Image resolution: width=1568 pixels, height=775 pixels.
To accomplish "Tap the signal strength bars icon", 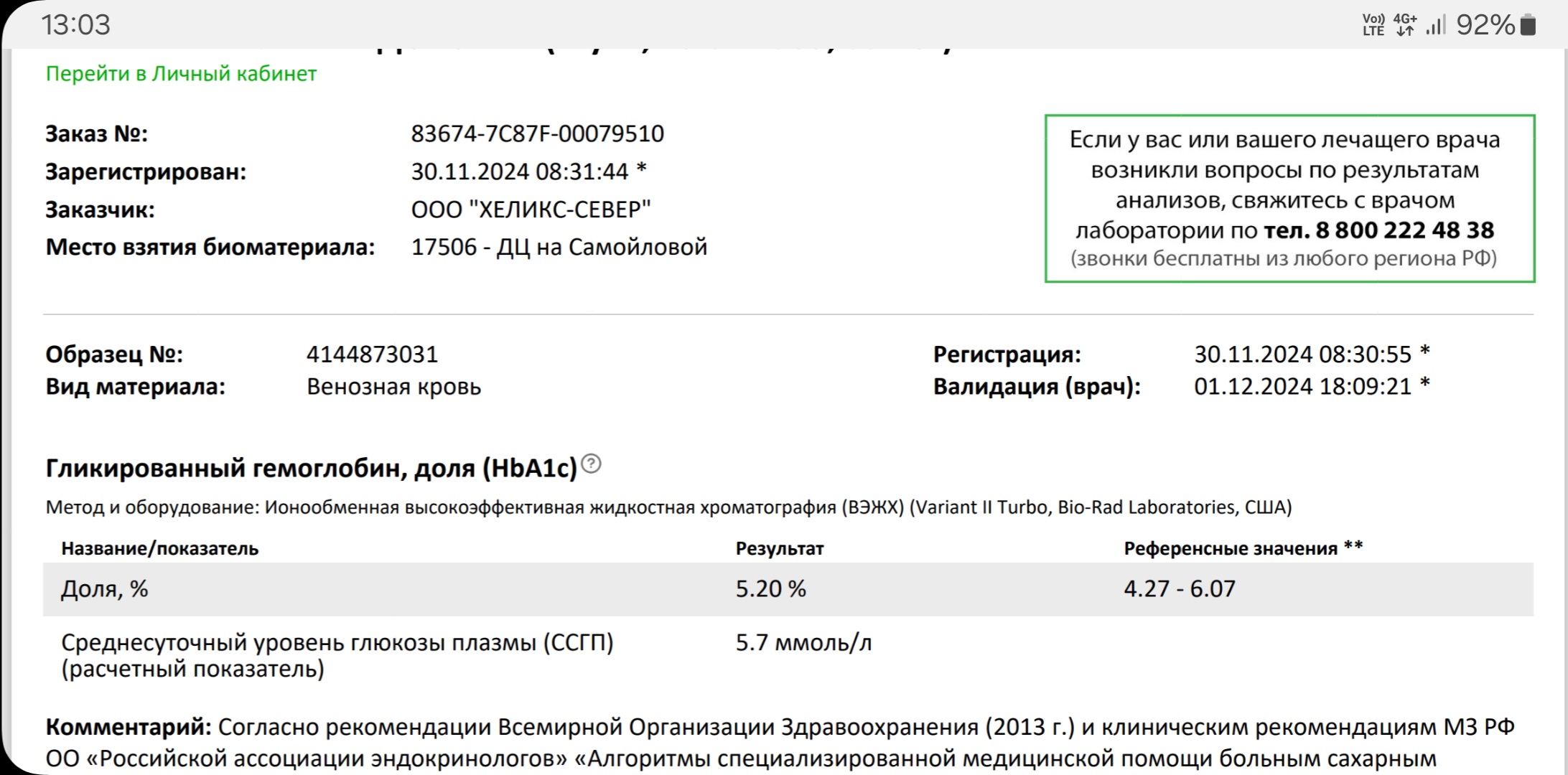I will (1435, 26).
